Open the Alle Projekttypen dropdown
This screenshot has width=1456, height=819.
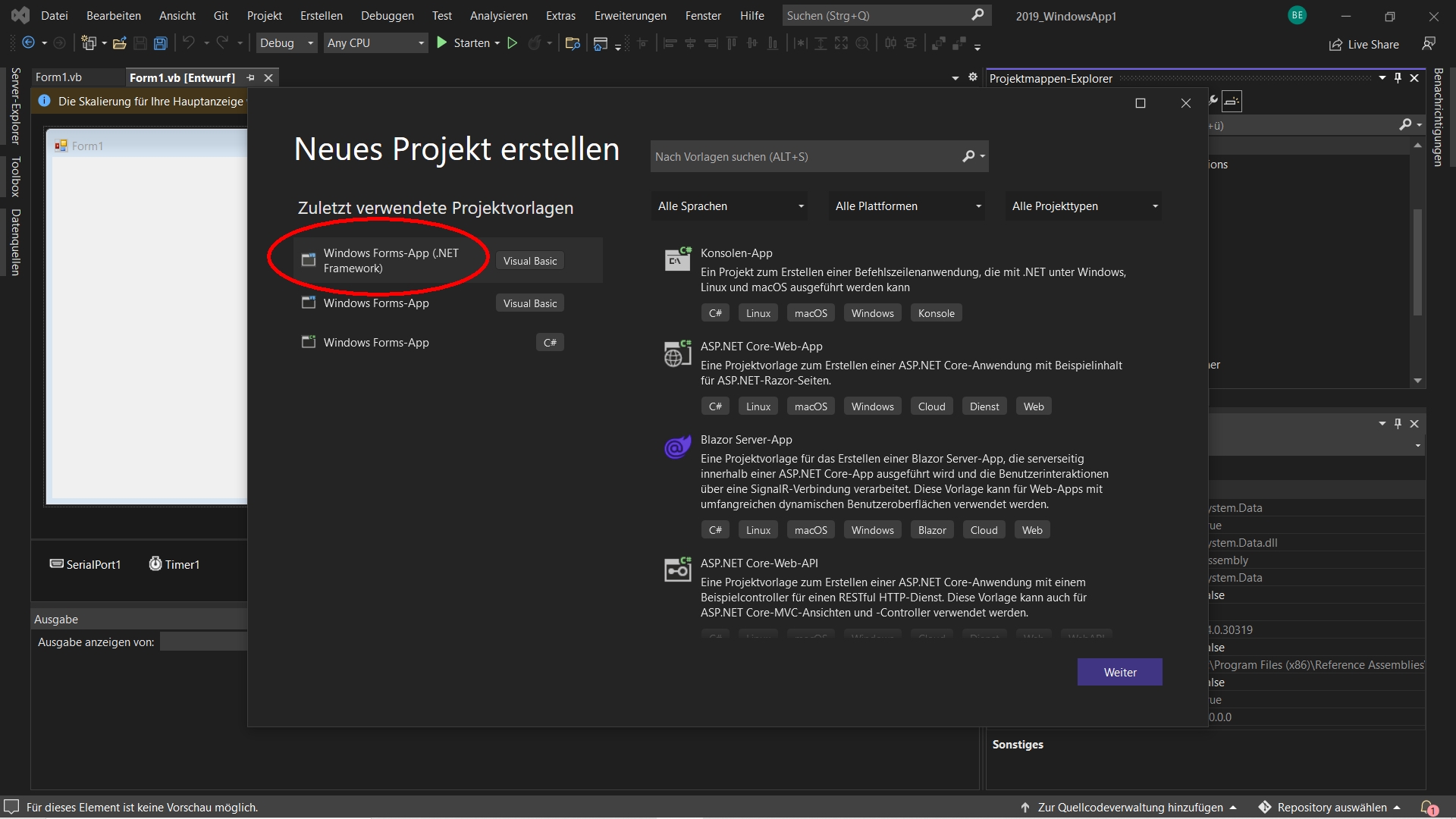[1083, 206]
